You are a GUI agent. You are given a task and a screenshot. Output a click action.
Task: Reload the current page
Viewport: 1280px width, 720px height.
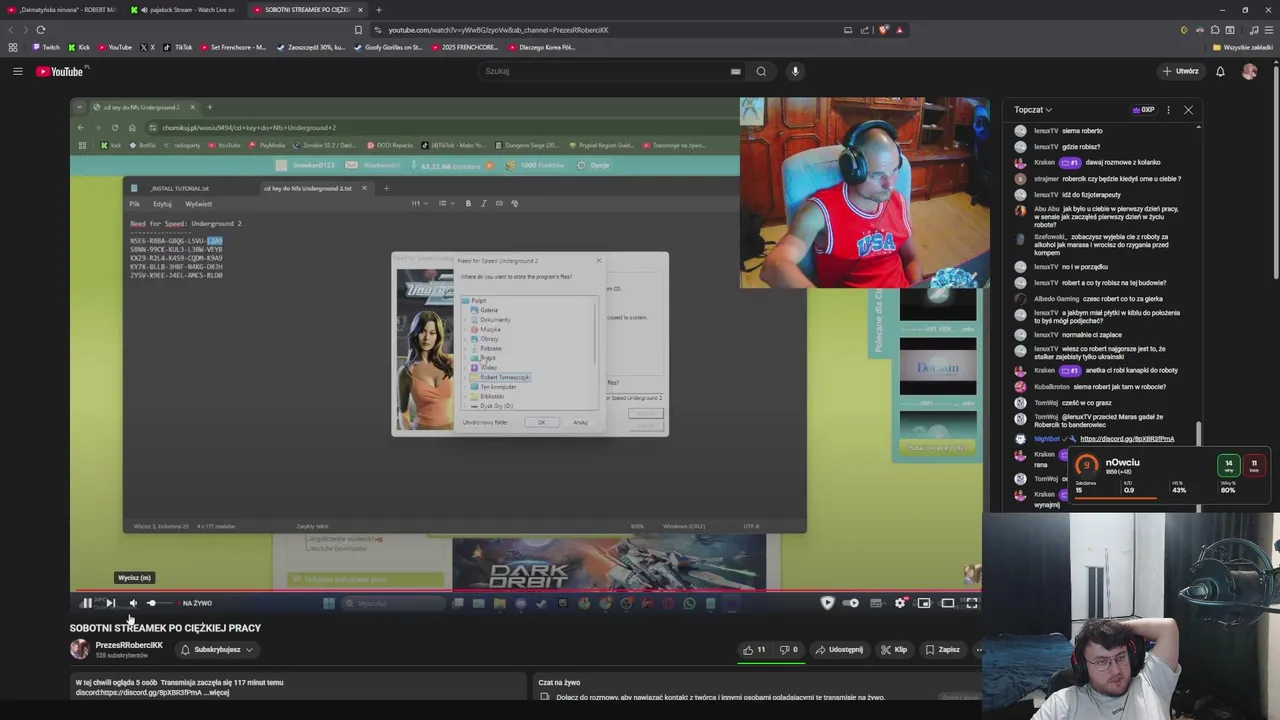point(40,30)
